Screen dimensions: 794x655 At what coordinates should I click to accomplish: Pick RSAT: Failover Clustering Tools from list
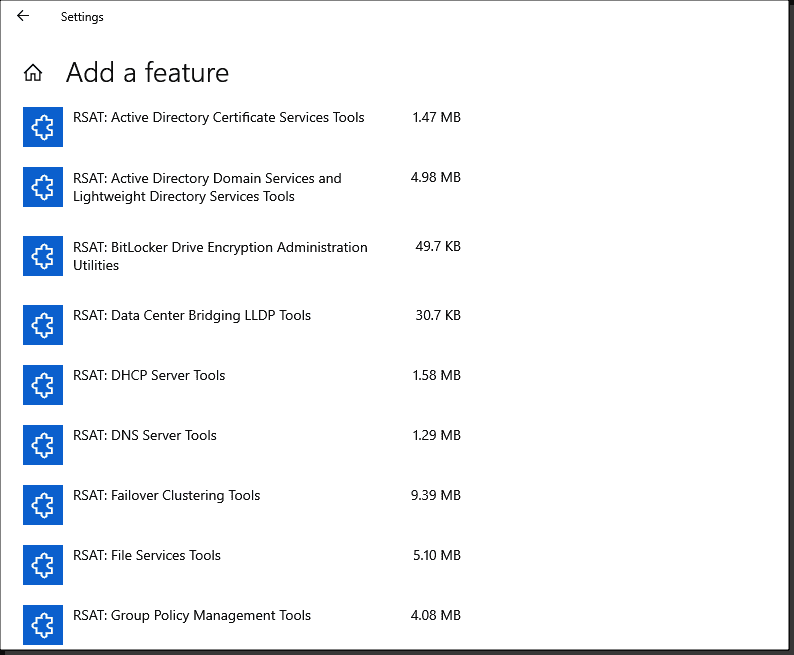point(167,496)
